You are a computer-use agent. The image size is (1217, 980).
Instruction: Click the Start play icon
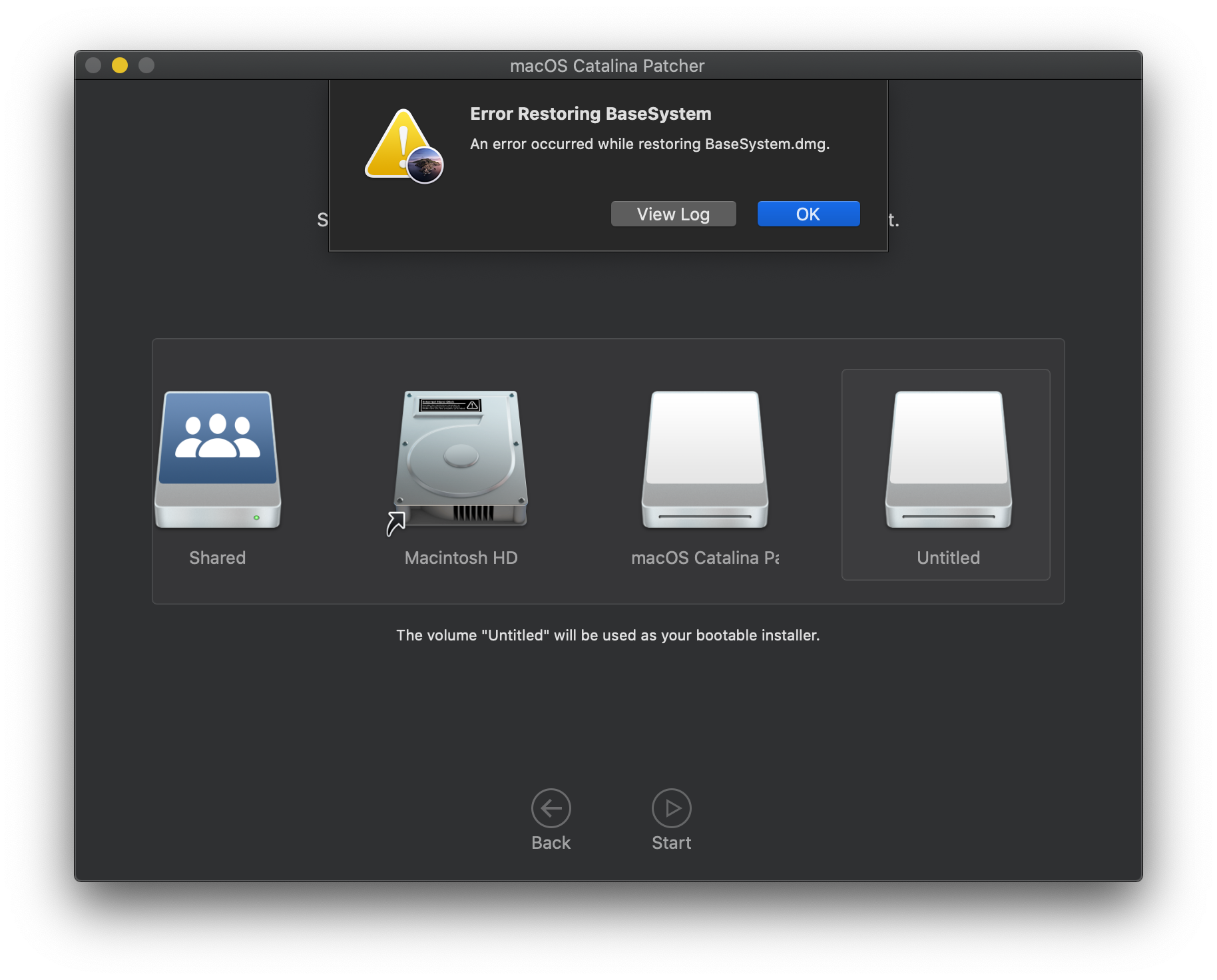[x=671, y=808]
